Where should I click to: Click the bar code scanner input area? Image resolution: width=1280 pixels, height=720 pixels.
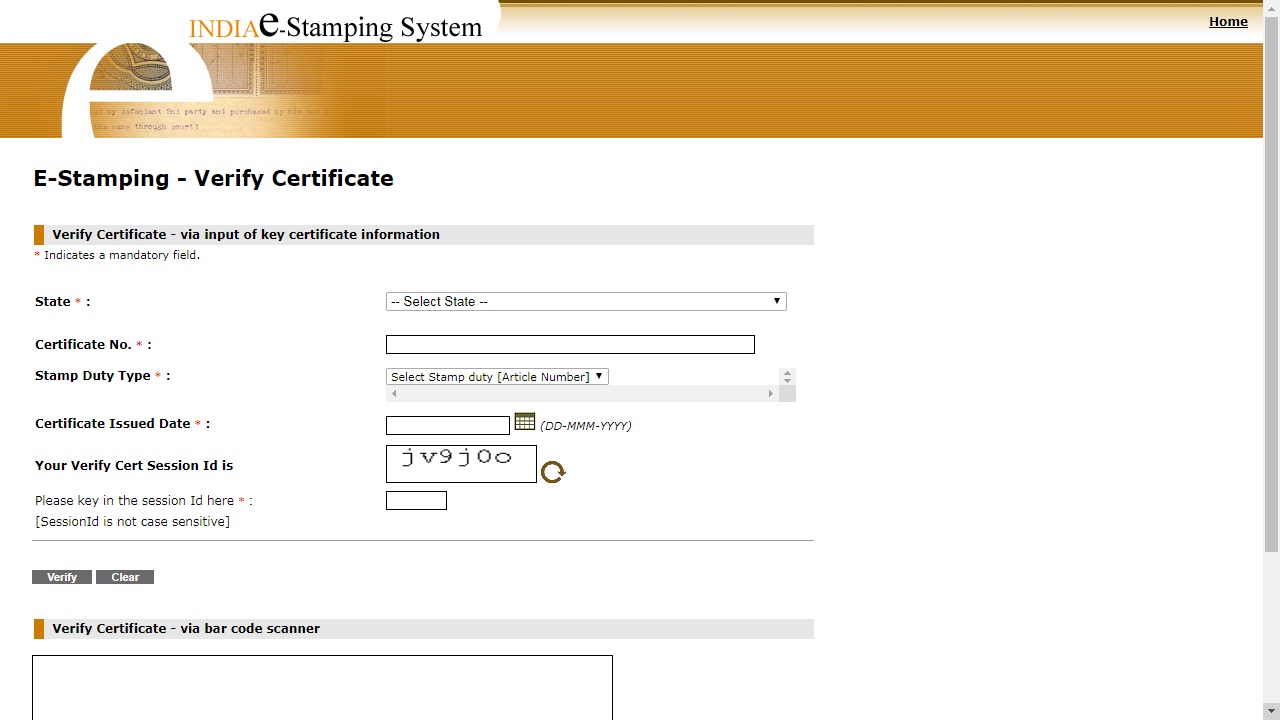point(322,688)
